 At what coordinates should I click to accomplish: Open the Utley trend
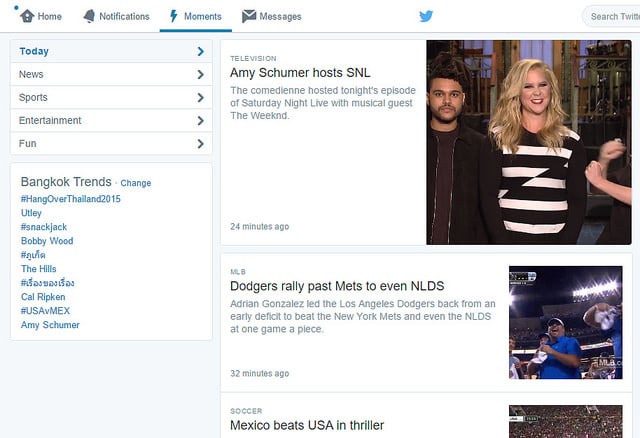31,213
